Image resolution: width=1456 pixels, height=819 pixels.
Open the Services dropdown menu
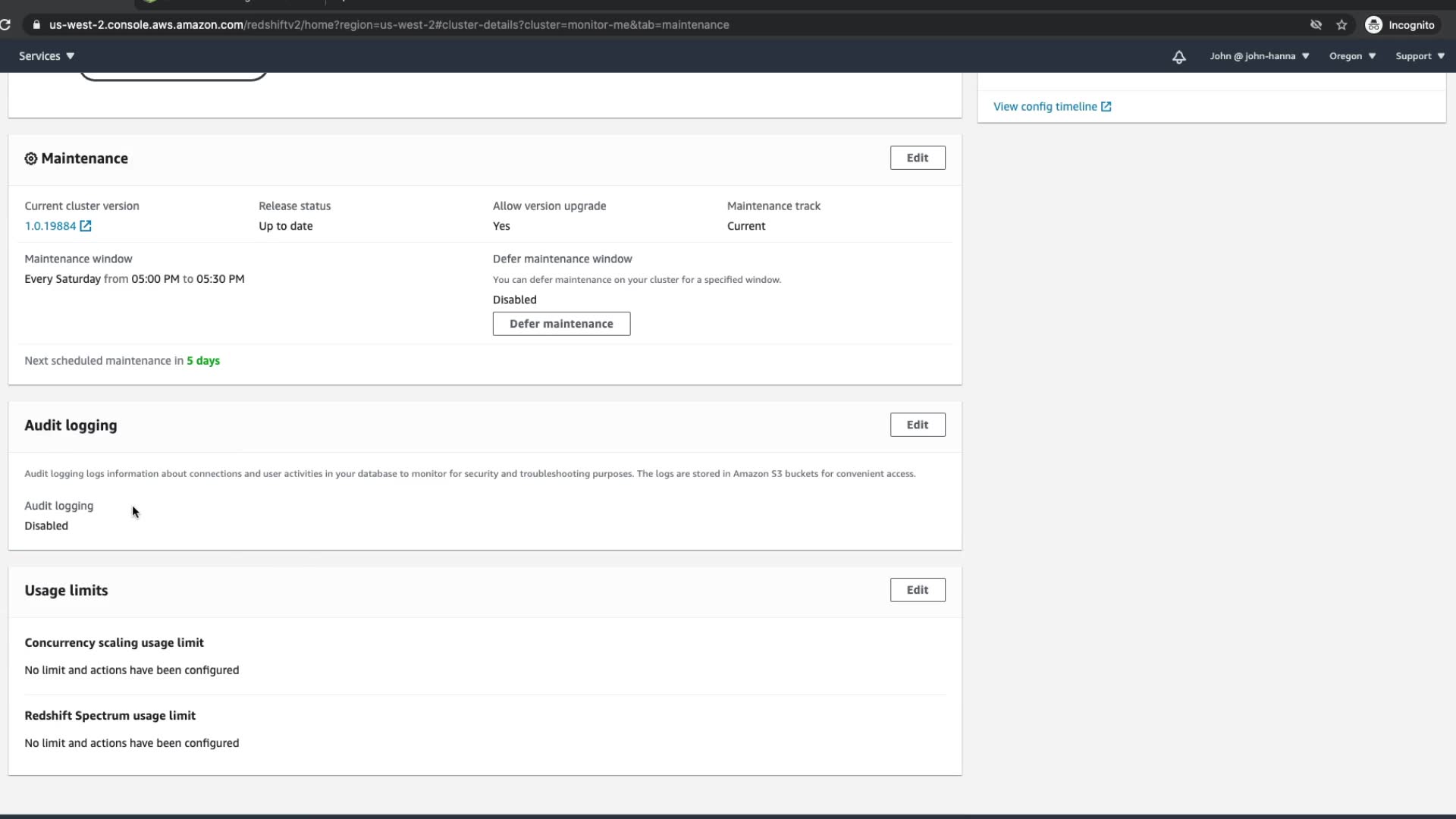click(46, 56)
